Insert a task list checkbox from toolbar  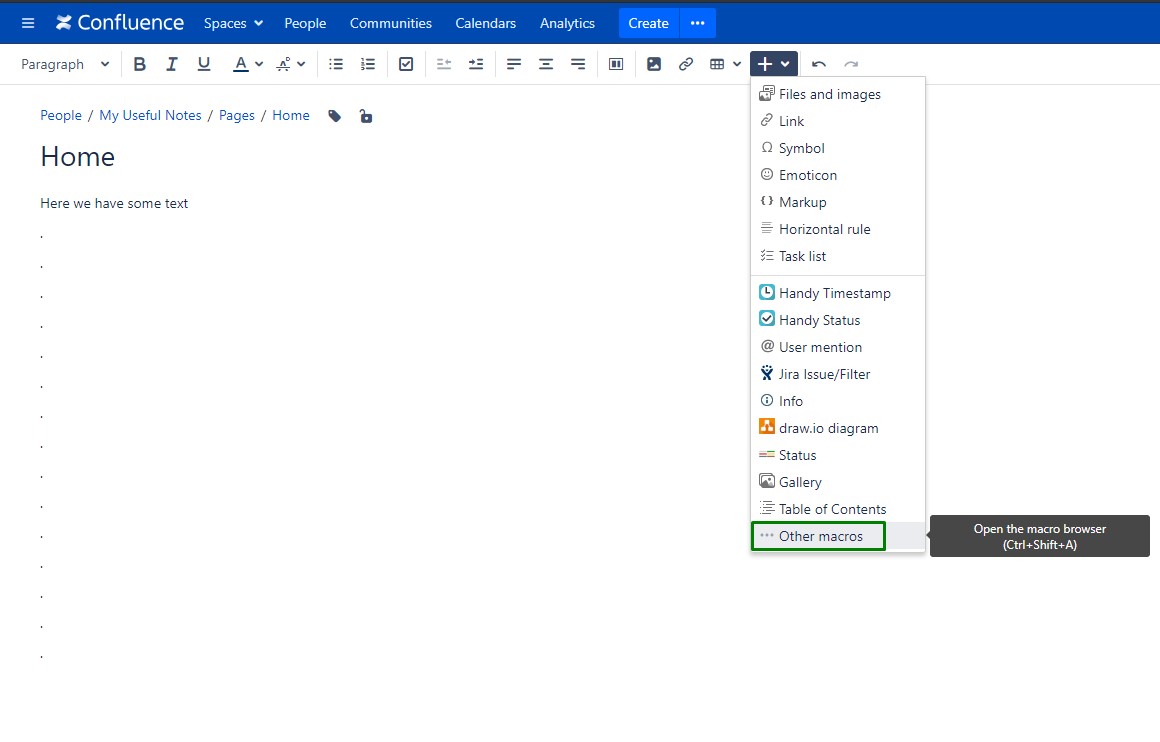[406, 64]
